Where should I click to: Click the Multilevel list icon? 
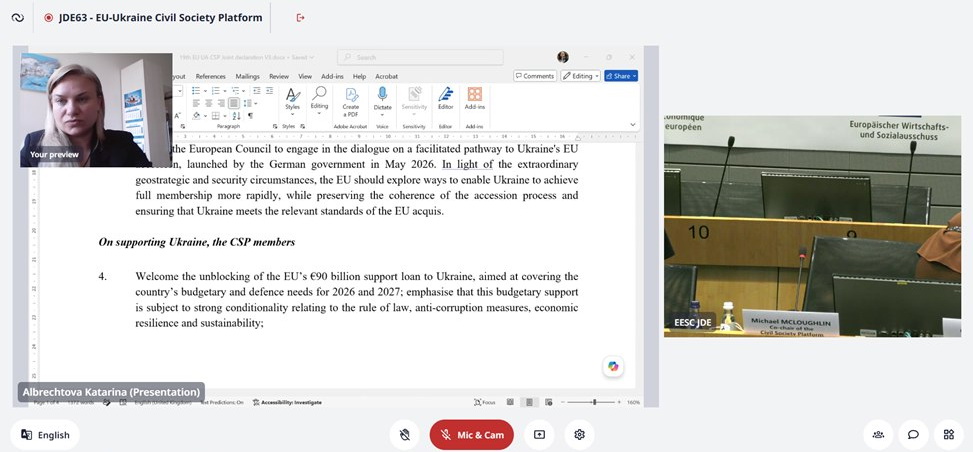pos(235,91)
